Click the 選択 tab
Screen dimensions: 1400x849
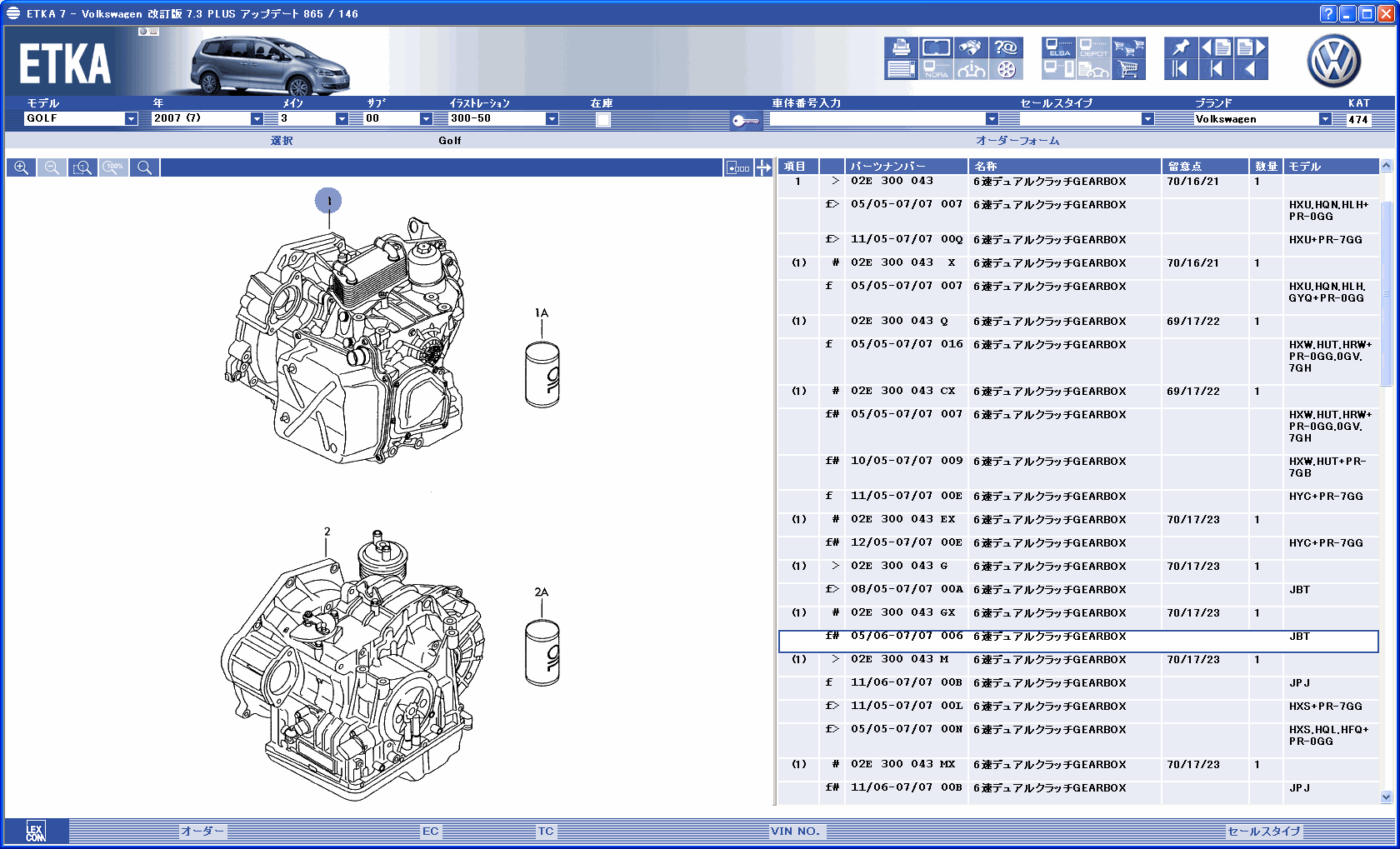tap(282, 141)
